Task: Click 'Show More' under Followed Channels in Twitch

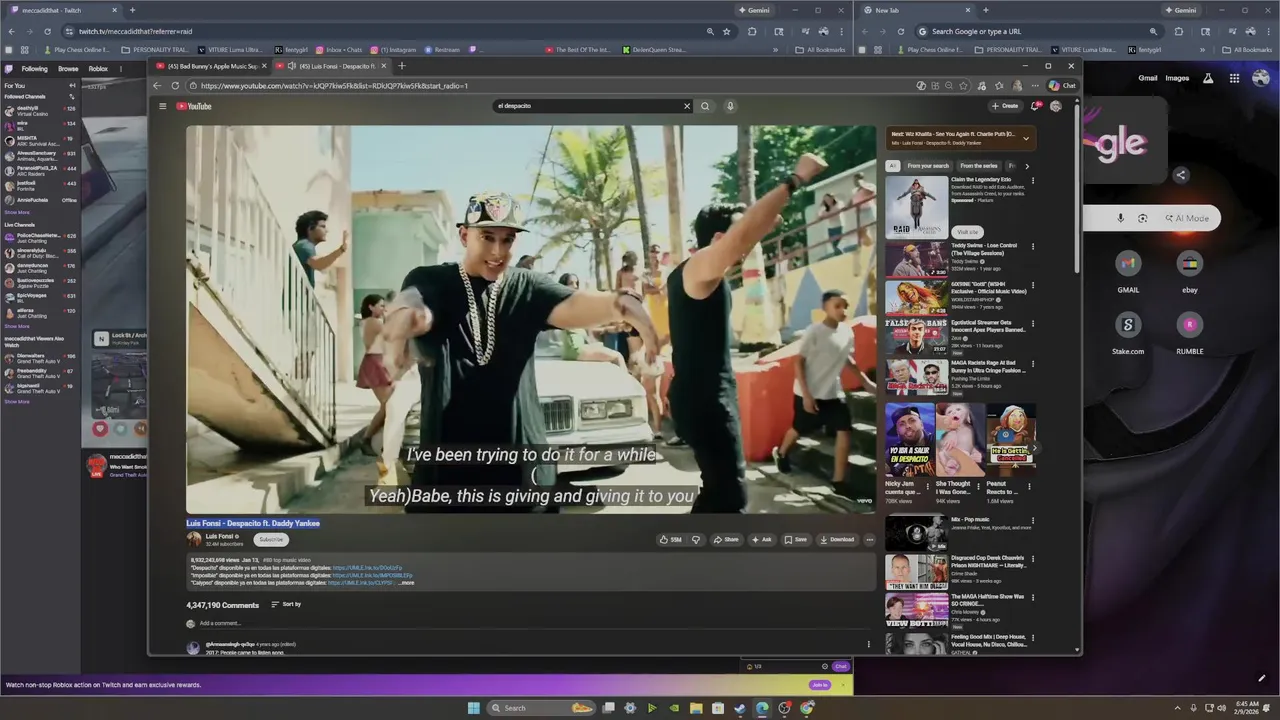Action: 17,212
